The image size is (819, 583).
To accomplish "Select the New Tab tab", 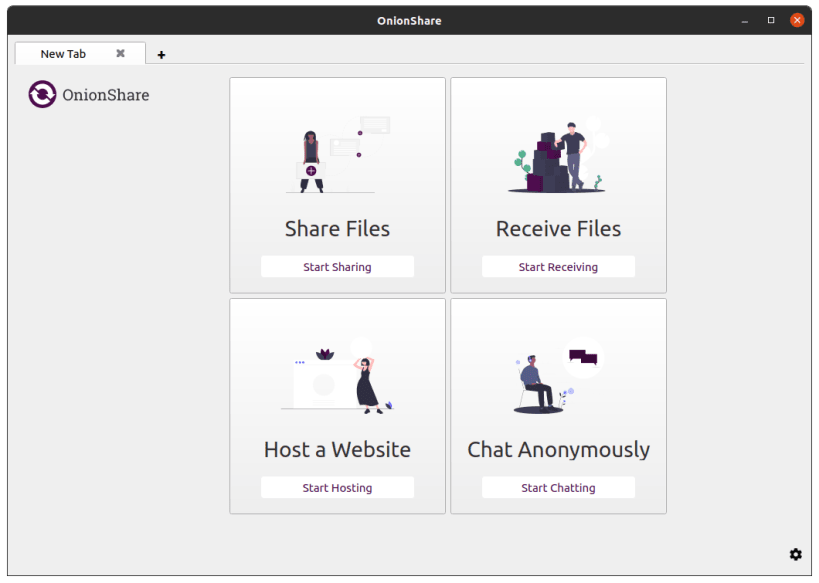I will coord(80,53).
